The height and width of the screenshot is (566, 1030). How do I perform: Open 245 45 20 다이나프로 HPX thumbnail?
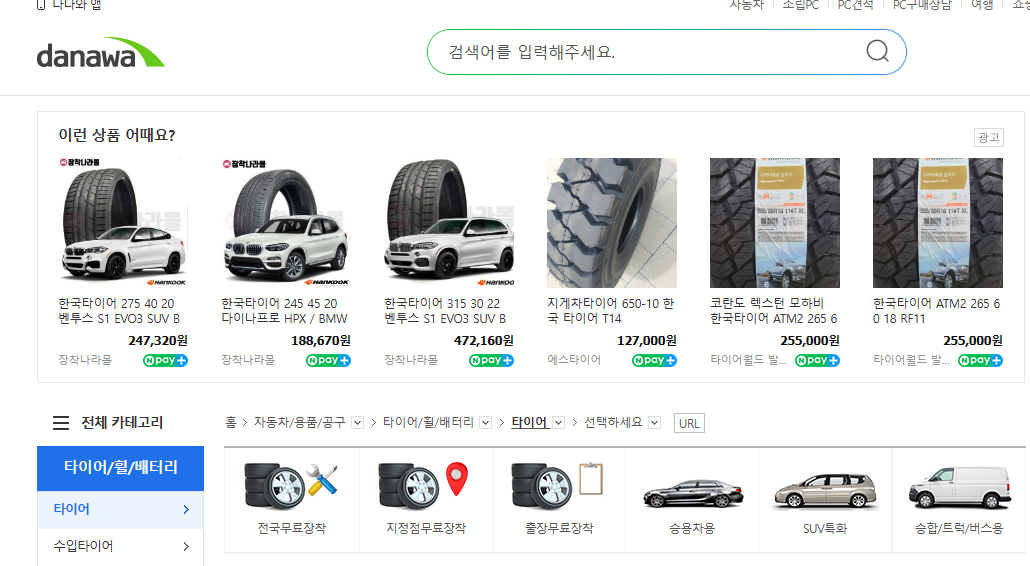click(286, 223)
